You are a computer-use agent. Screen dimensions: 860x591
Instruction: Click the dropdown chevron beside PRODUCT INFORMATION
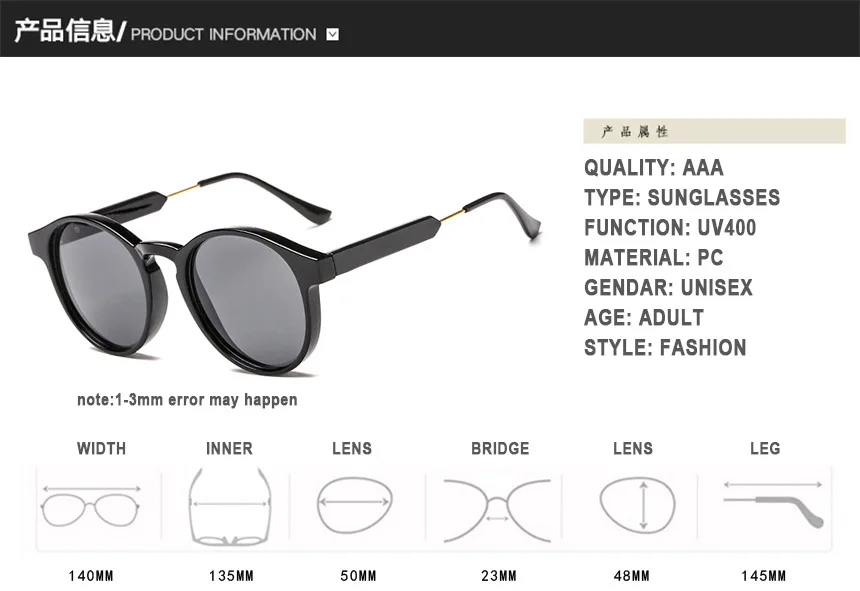pyautogui.click(x=332, y=35)
